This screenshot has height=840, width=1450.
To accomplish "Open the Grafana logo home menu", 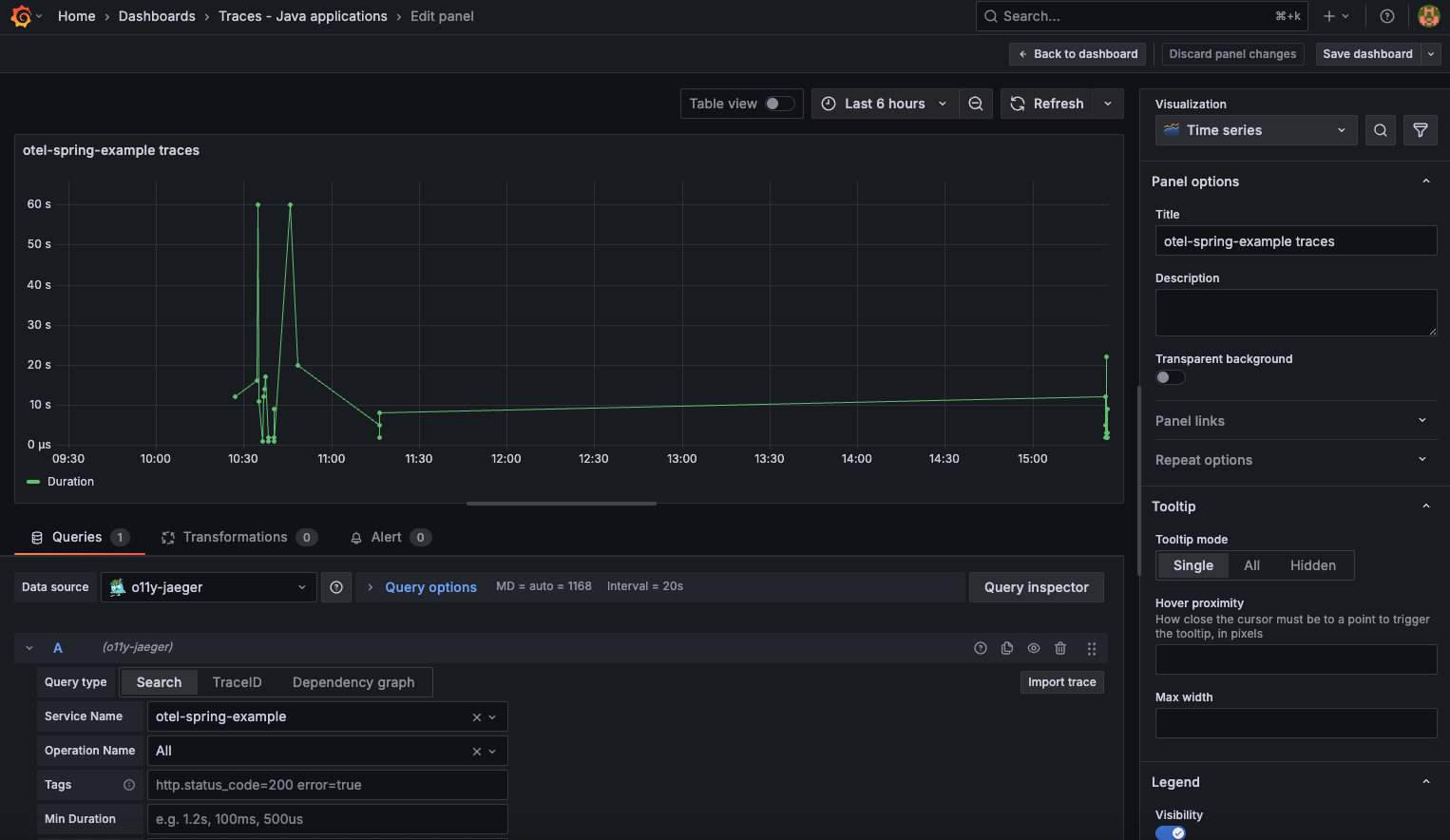I will pos(21,16).
